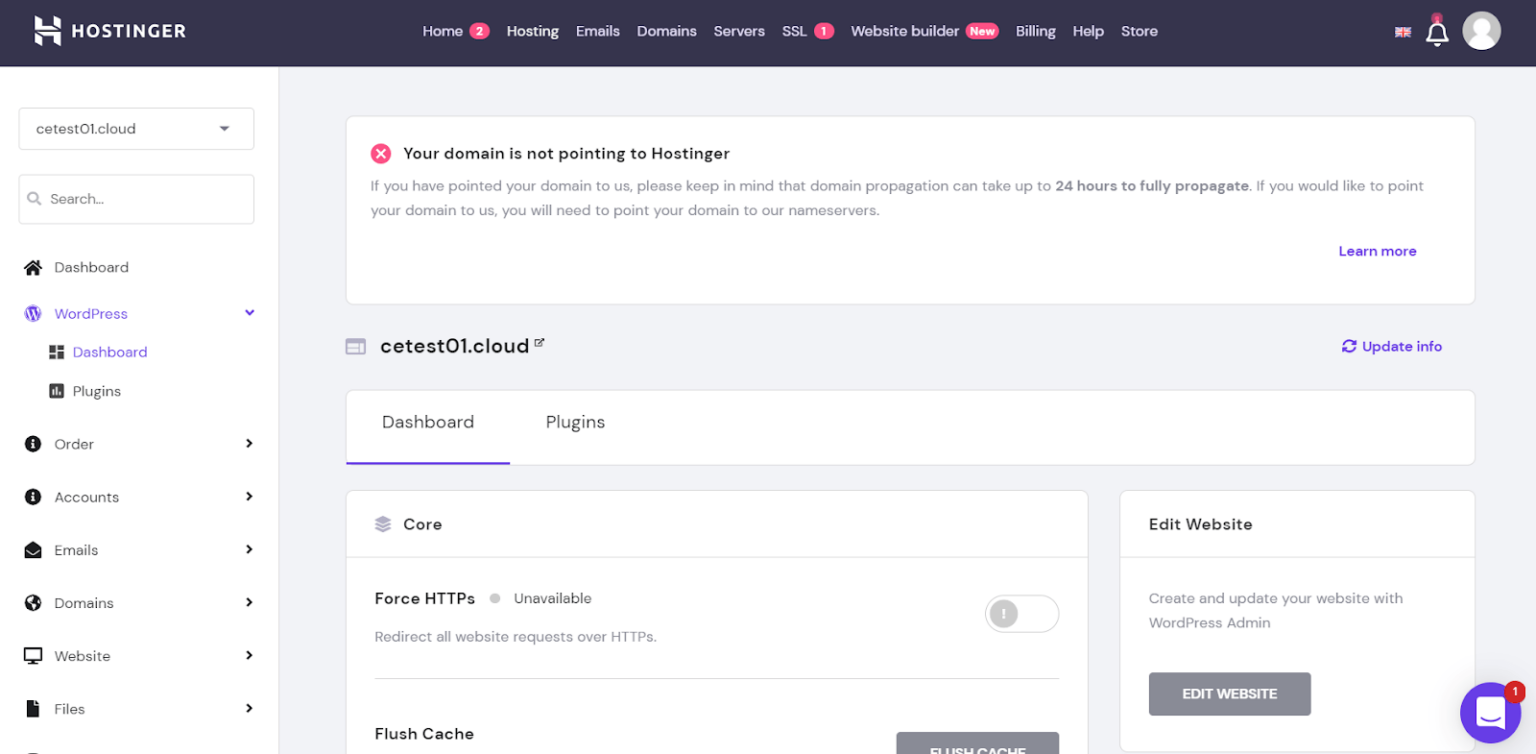This screenshot has width=1536, height=754.
Task: Expand the Domains sidebar section
Action: [x=249, y=603]
